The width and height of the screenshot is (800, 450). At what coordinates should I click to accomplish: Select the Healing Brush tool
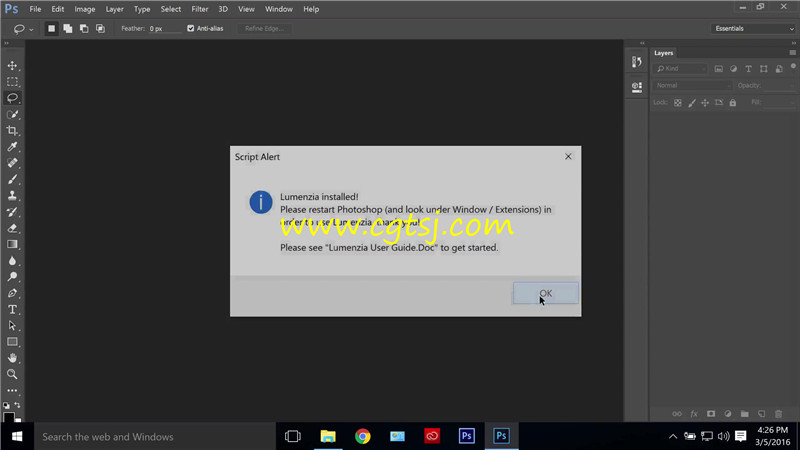[x=12, y=163]
